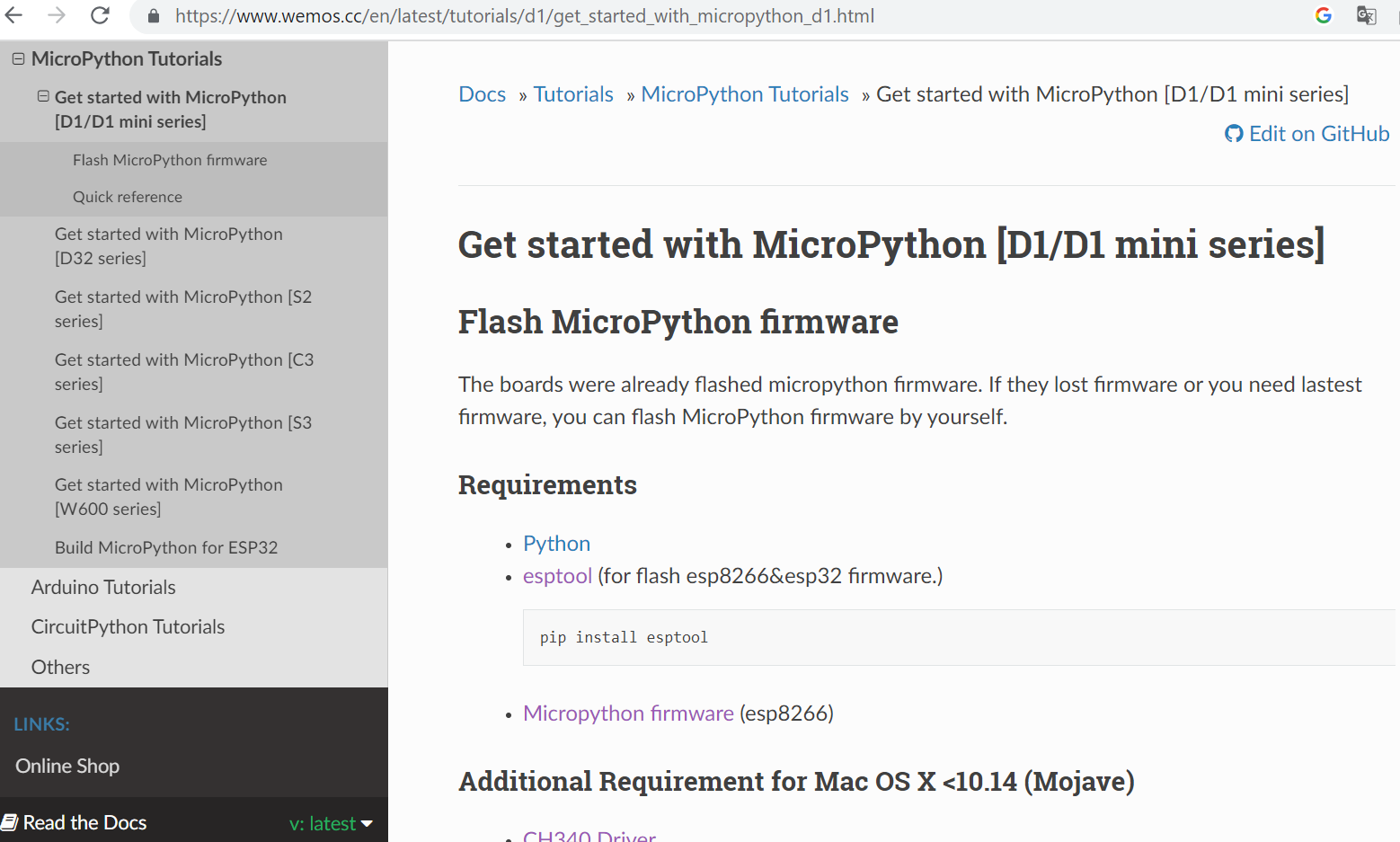1400x842 pixels.
Task: Click the Requirements heading
Action: pos(547,485)
